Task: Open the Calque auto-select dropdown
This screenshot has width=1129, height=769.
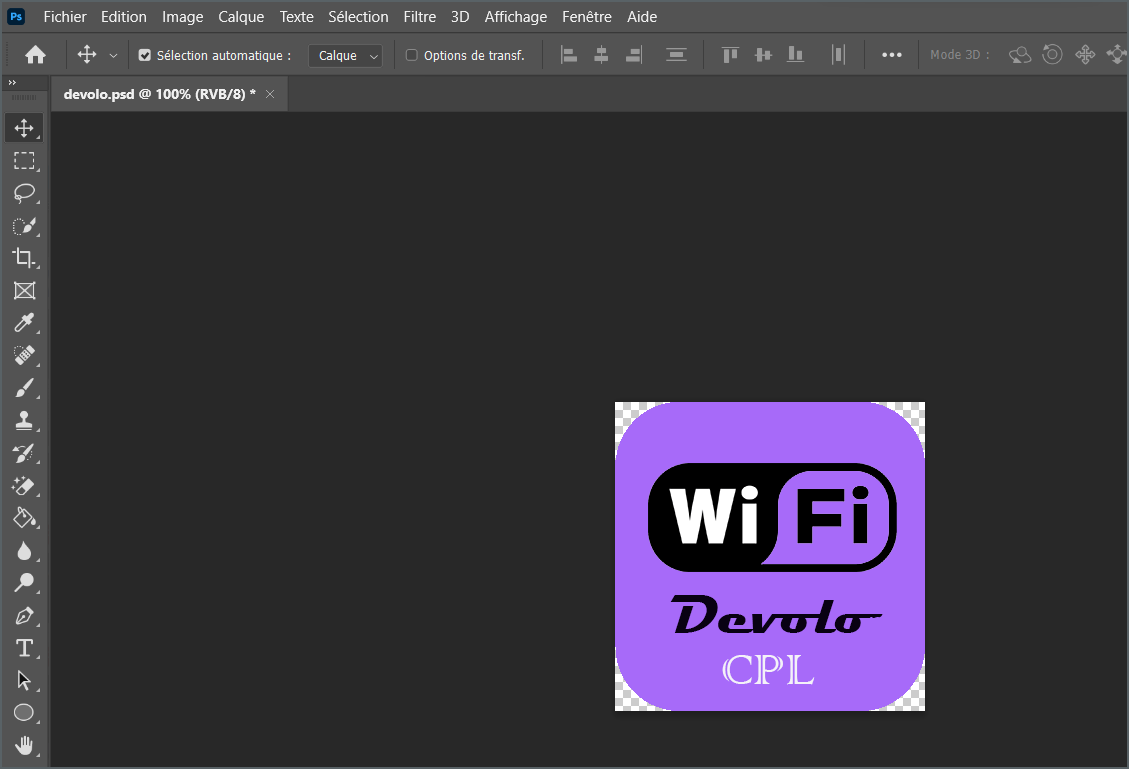Action: (345, 55)
